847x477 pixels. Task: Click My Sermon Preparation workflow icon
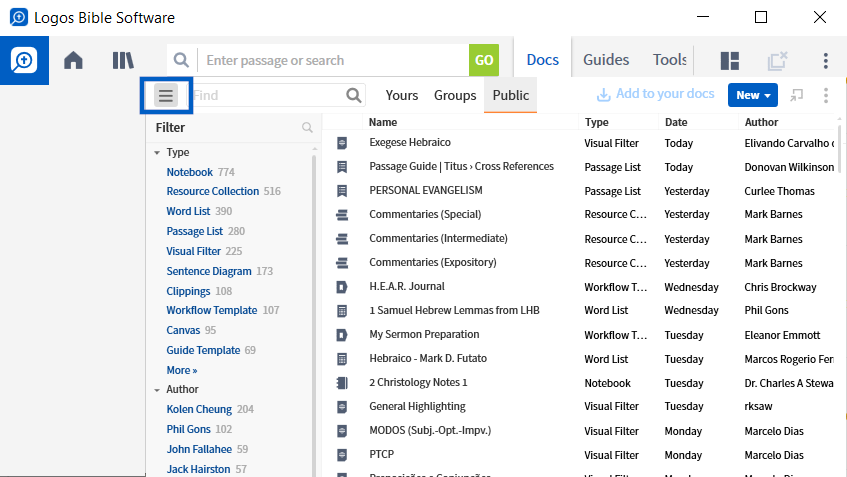342,335
